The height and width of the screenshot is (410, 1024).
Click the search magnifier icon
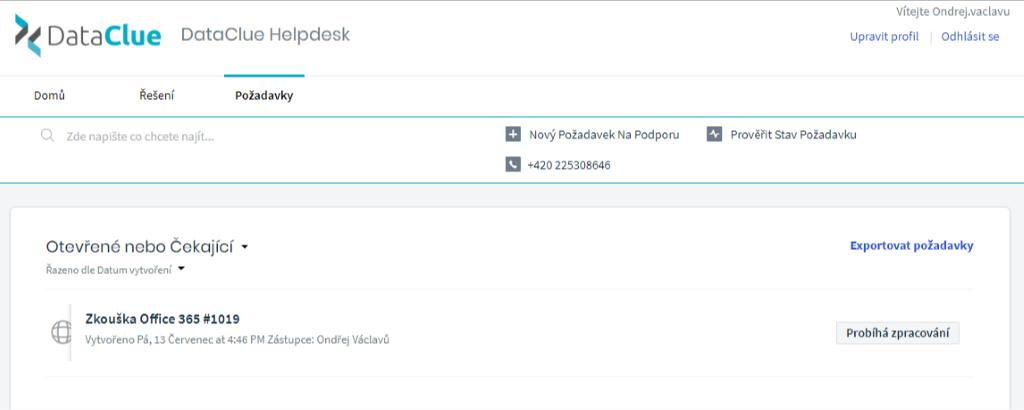(47, 135)
